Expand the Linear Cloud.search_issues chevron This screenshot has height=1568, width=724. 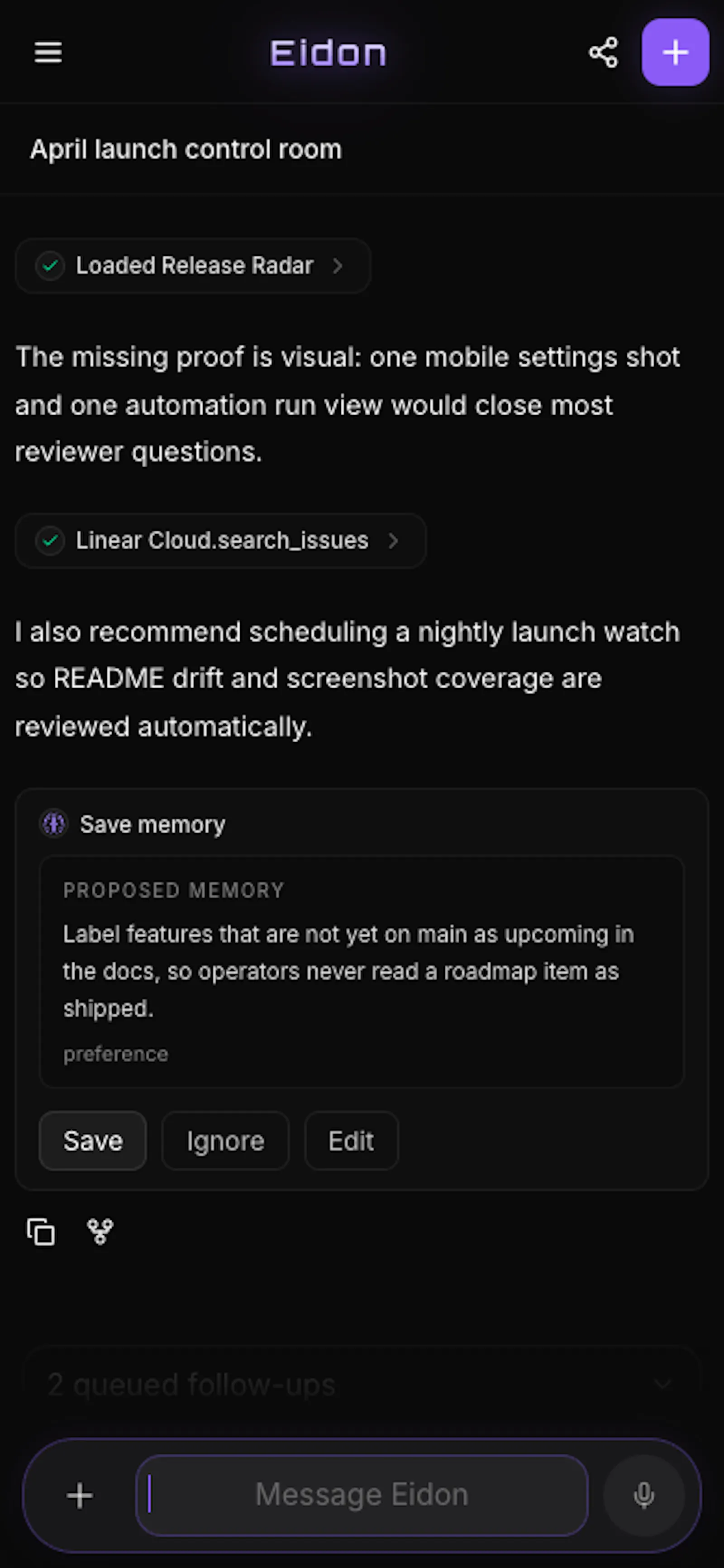393,541
